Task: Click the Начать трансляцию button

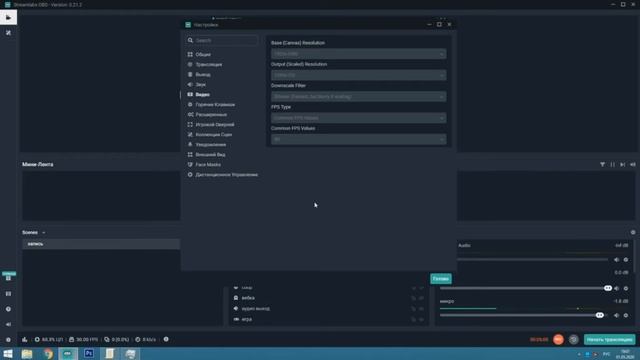Action: 609,340
